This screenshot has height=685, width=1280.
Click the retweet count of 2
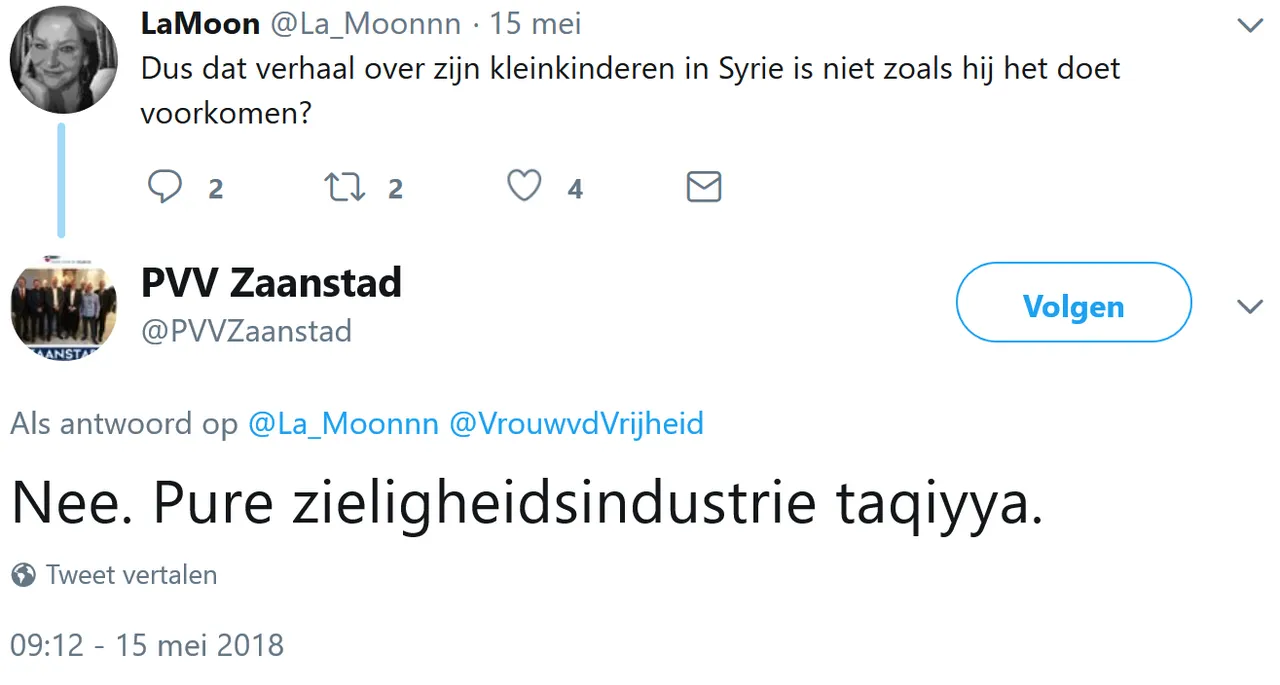(x=394, y=189)
